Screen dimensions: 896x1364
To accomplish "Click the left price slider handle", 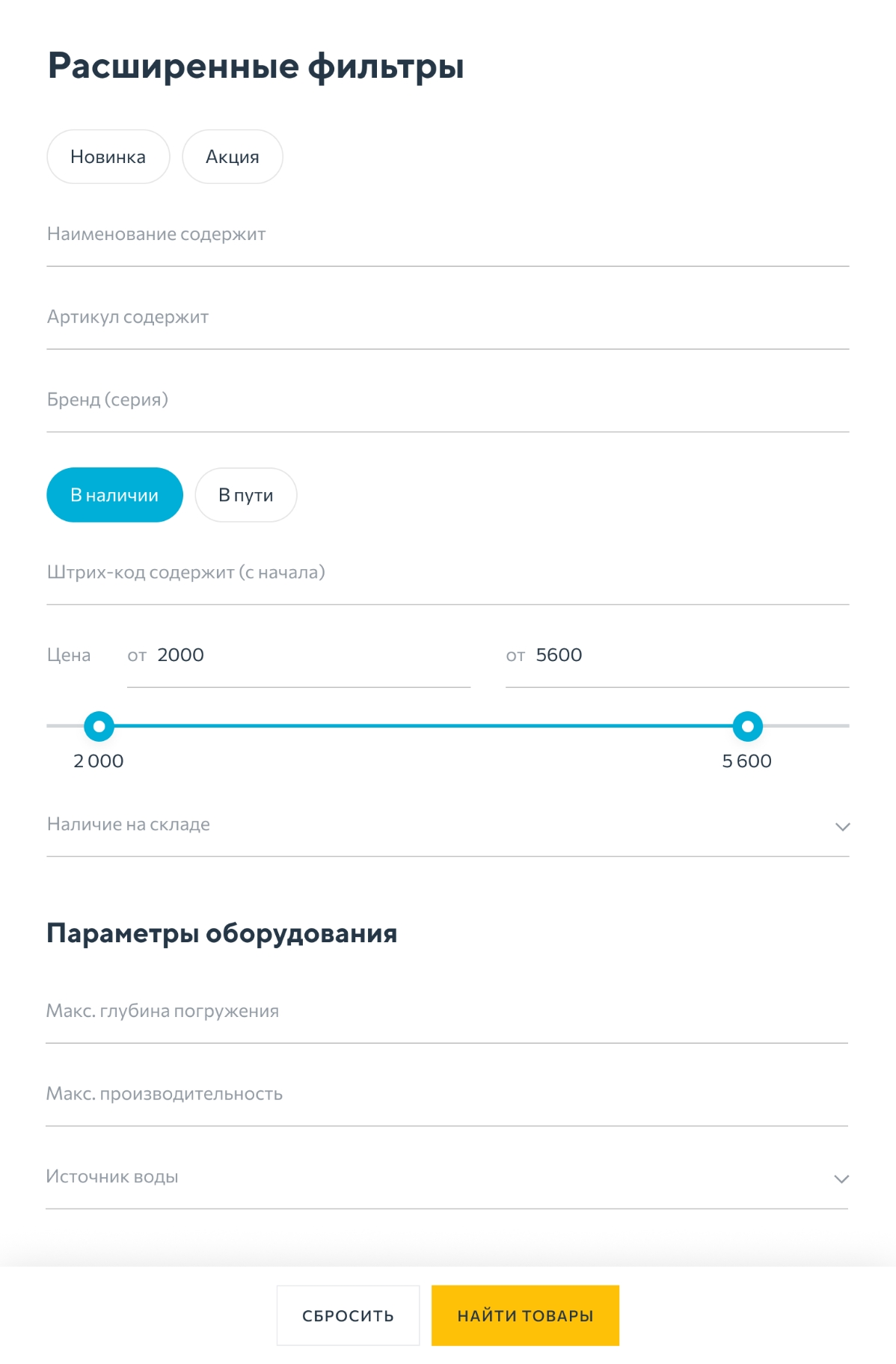I will coord(99,726).
